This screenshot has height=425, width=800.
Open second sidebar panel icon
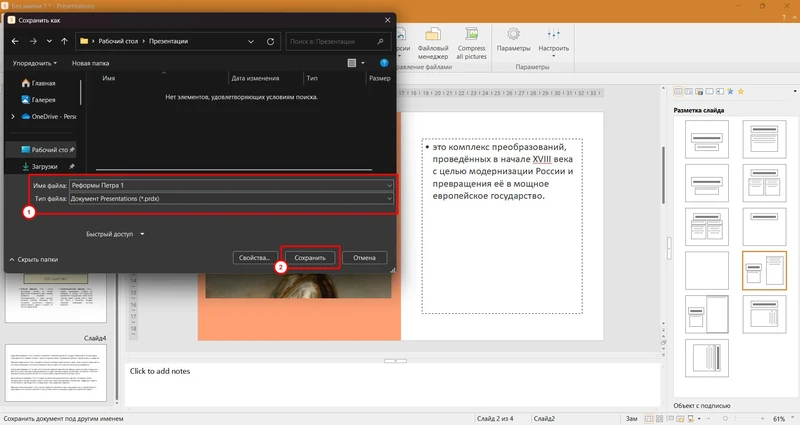pyautogui.click(x=689, y=91)
